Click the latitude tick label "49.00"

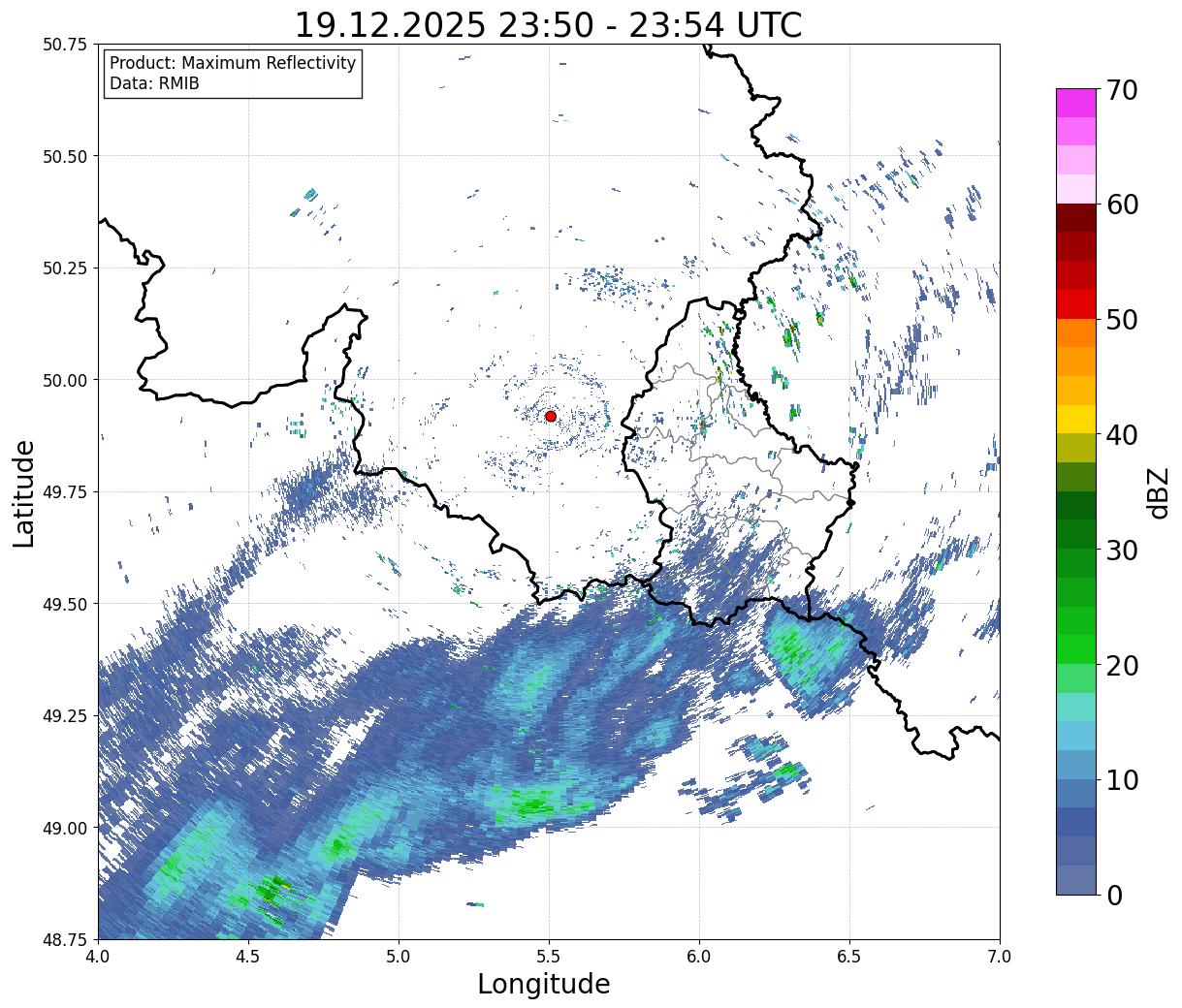(x=65, y=828)
